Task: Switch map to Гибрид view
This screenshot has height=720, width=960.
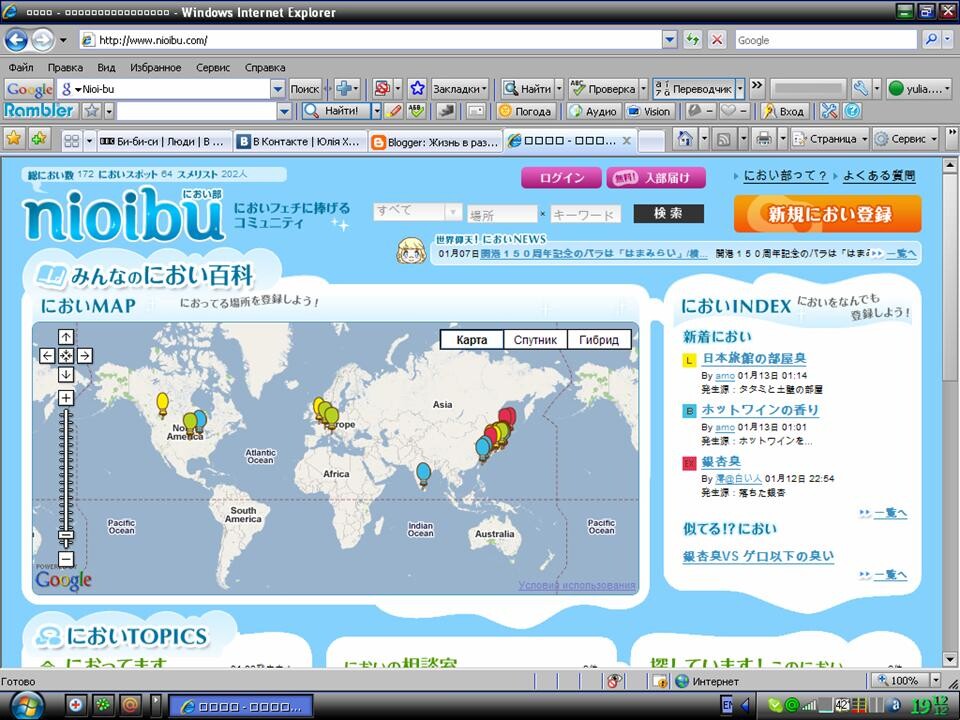Action: [x=599, y=340]
